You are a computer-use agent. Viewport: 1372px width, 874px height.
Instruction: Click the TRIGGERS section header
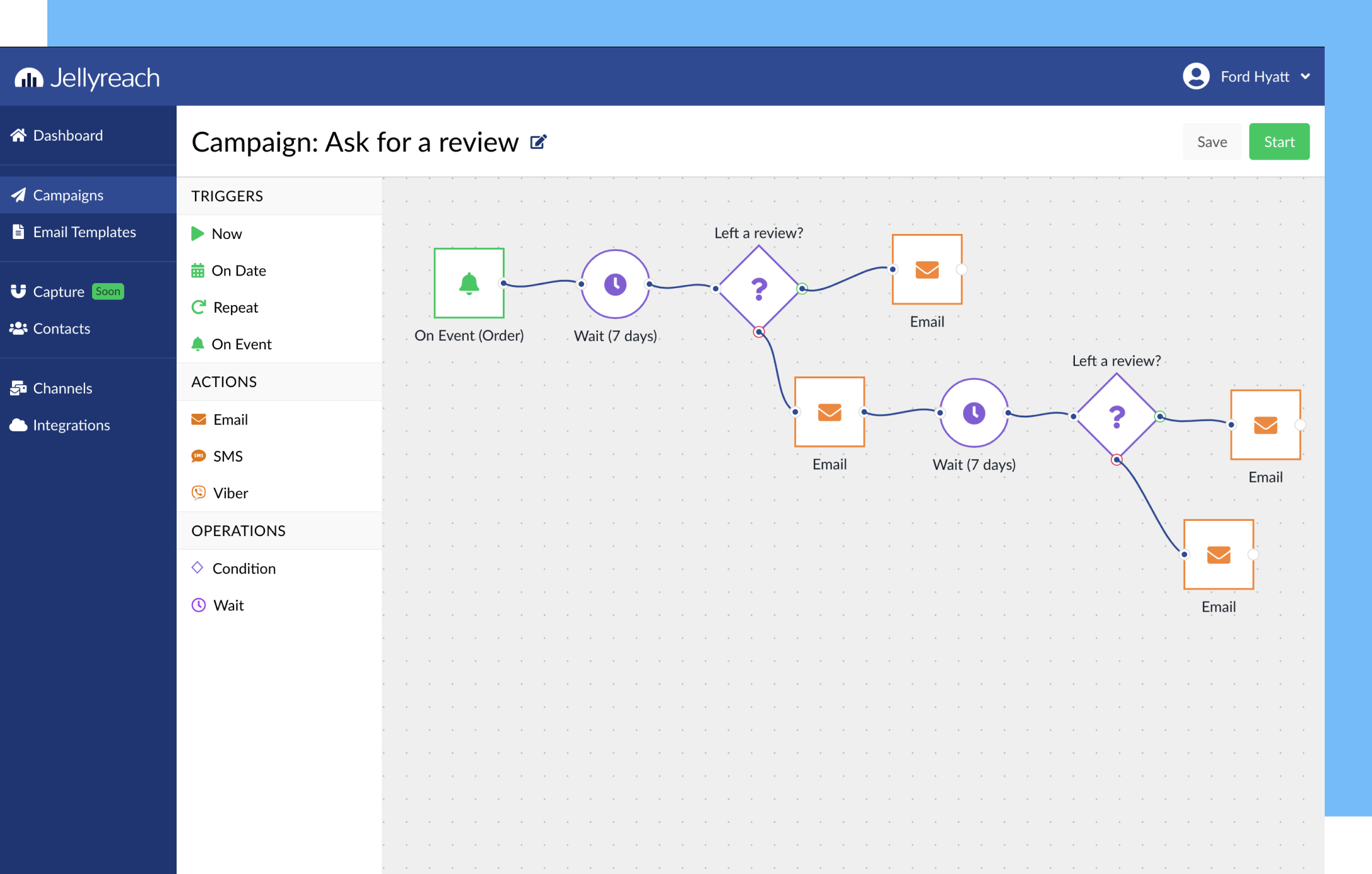click(279, 196)
